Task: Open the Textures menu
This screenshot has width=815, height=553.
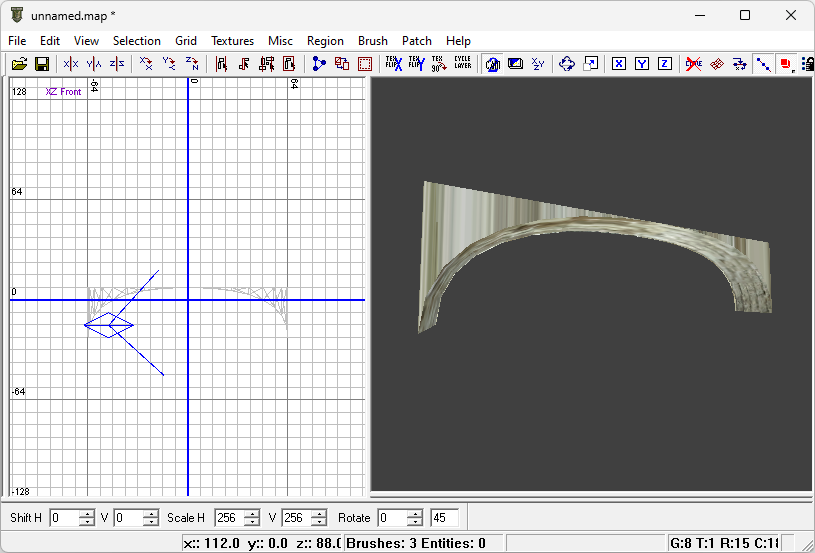Action: tap(232, 41)
